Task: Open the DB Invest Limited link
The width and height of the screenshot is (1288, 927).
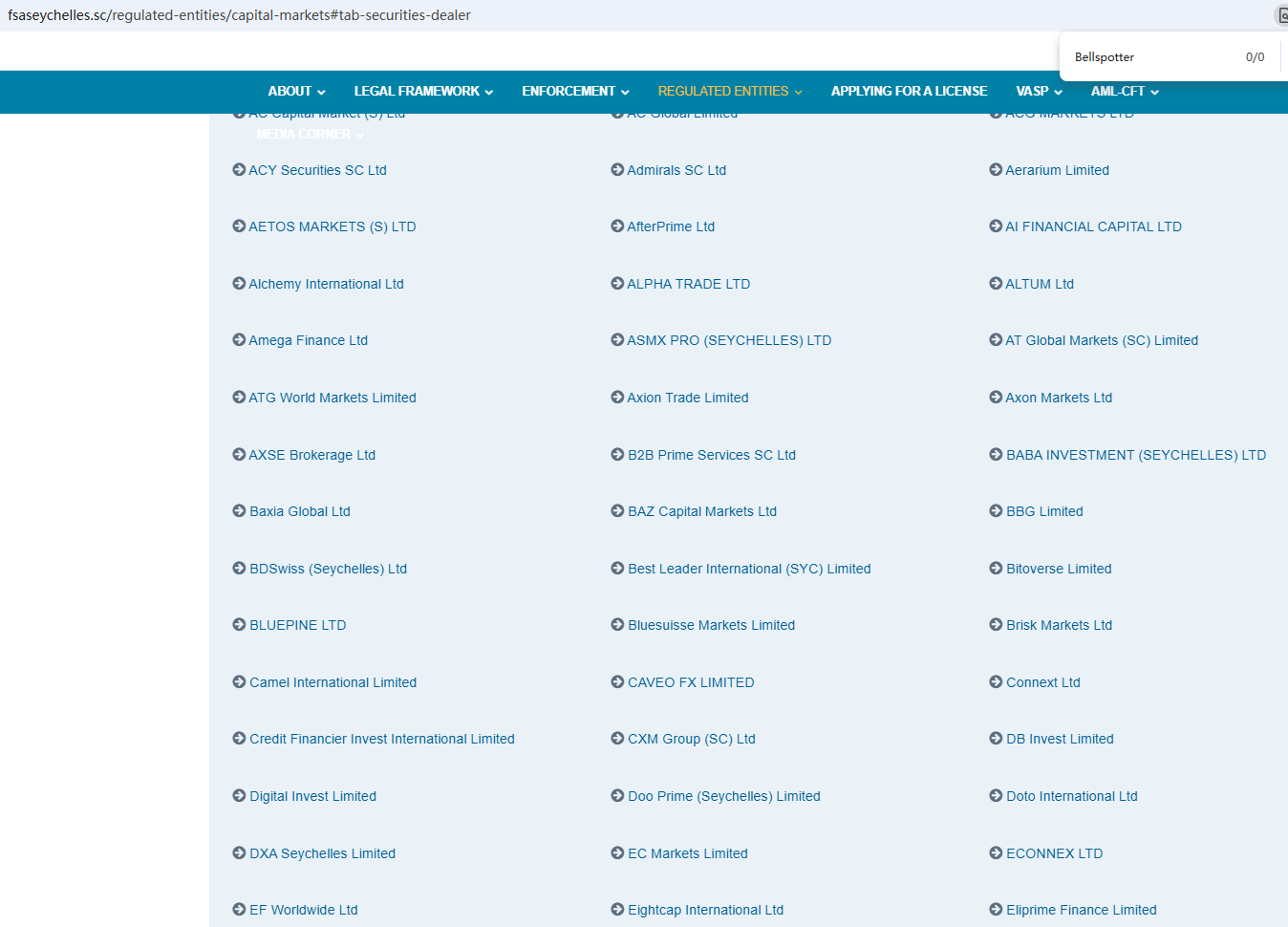Action: [1060, 739]
